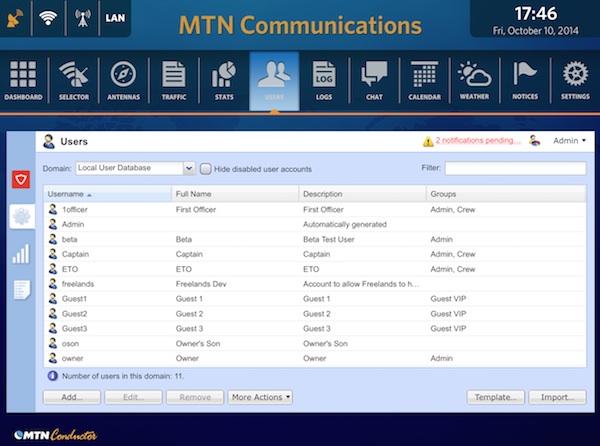The image size is (600, 446).
Task: Select the 1officer user row
Action: (315, 209)
